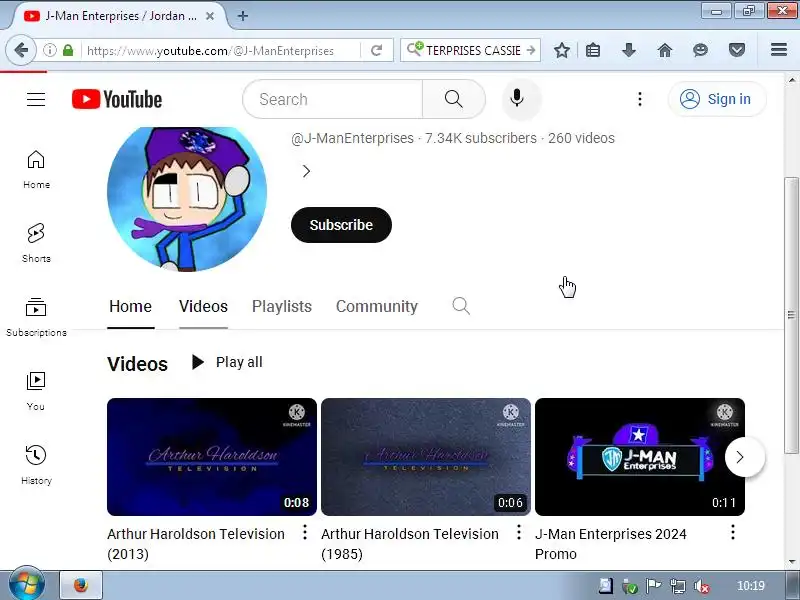Click scrollbar down arrow
Viewport: 800px width, 600px height.
point(791,562)
